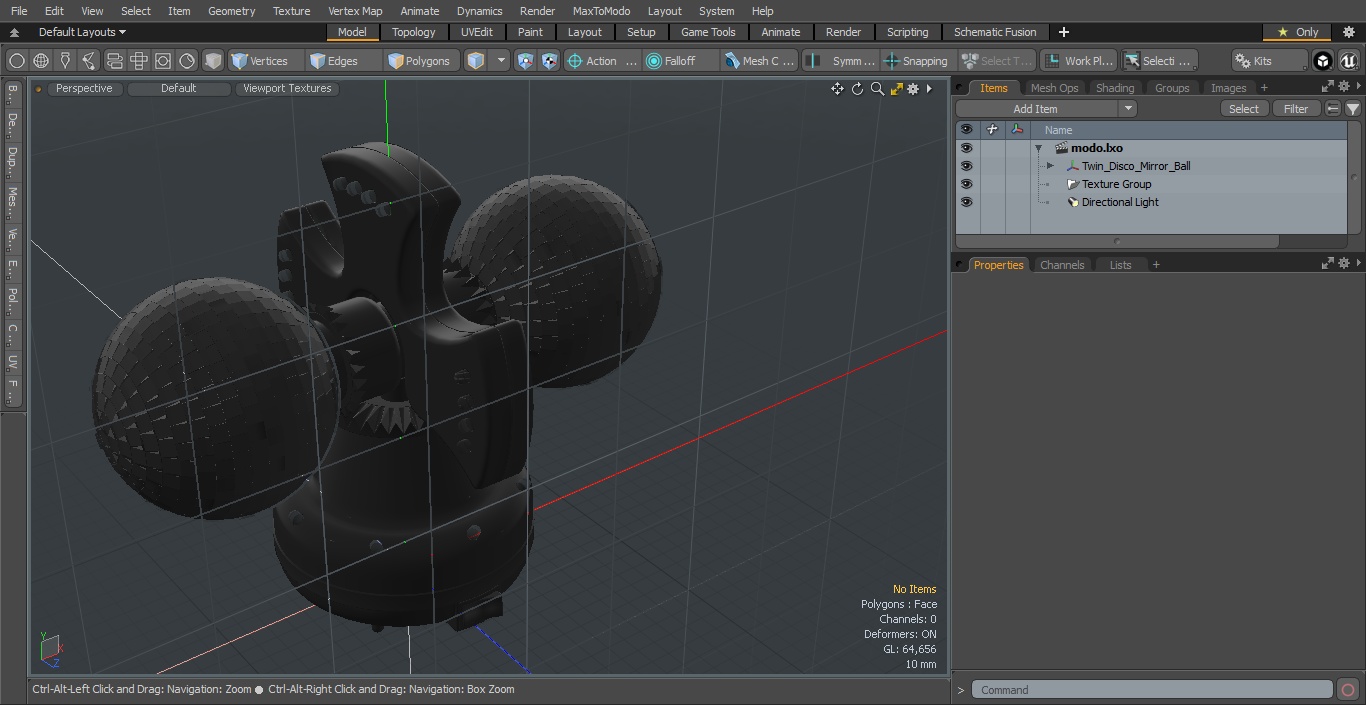Image resolution: width=1366 pixels, height=705 pixels.
Task: Click the Falloff tool icon
Action: click(655, 61)
